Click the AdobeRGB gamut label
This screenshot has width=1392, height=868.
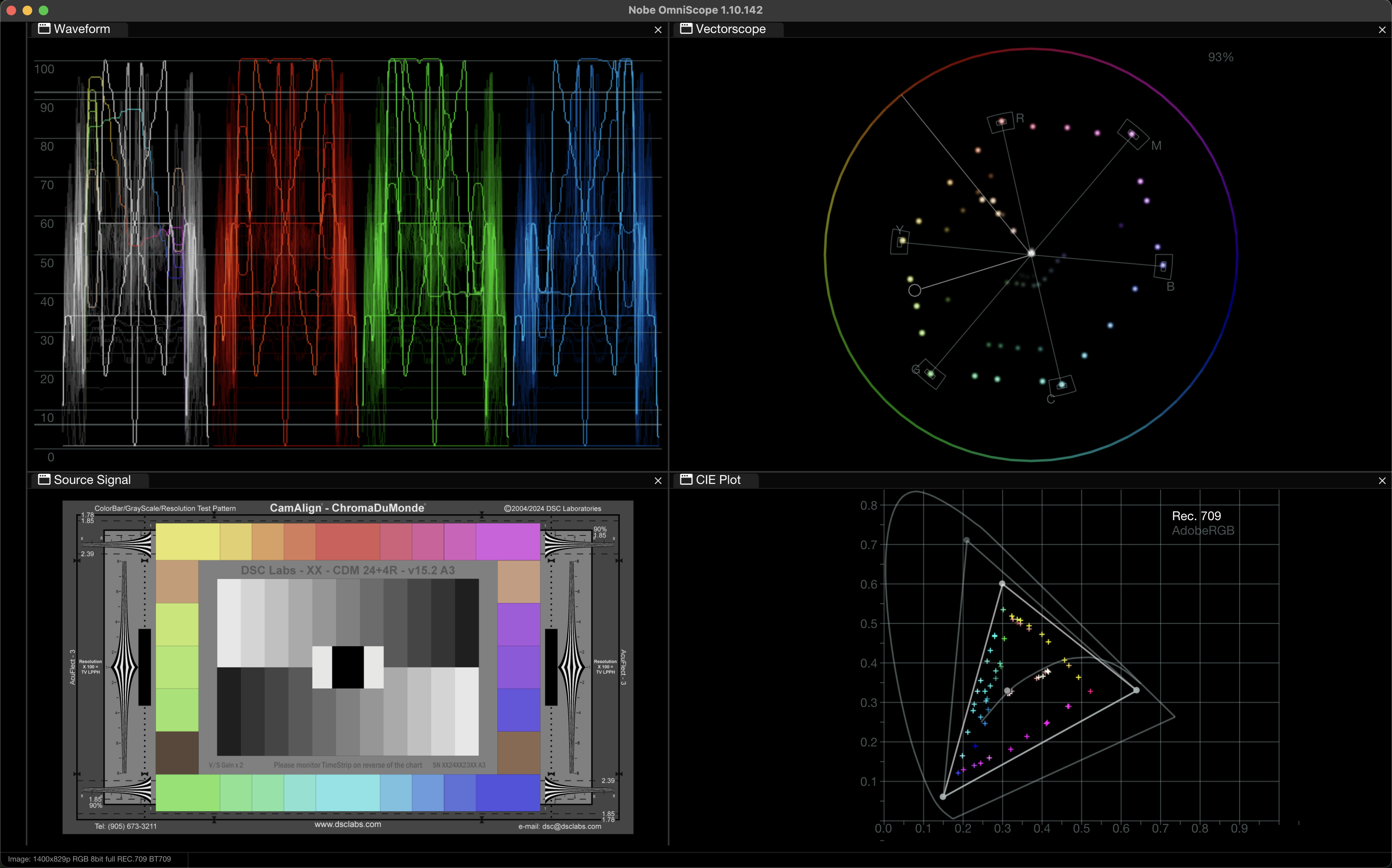point(1203,531)
